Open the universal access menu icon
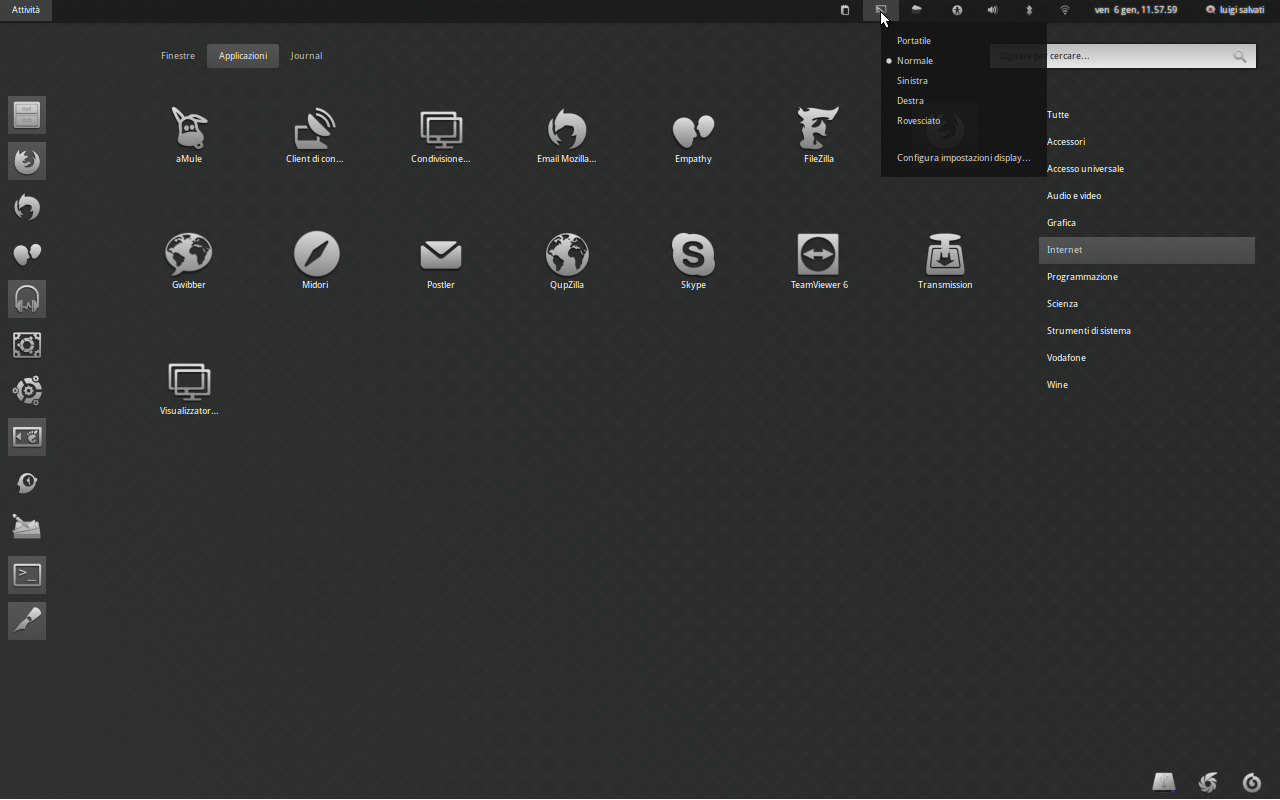The height and width of the screenshot is (800, 1280). coord(957,10)
